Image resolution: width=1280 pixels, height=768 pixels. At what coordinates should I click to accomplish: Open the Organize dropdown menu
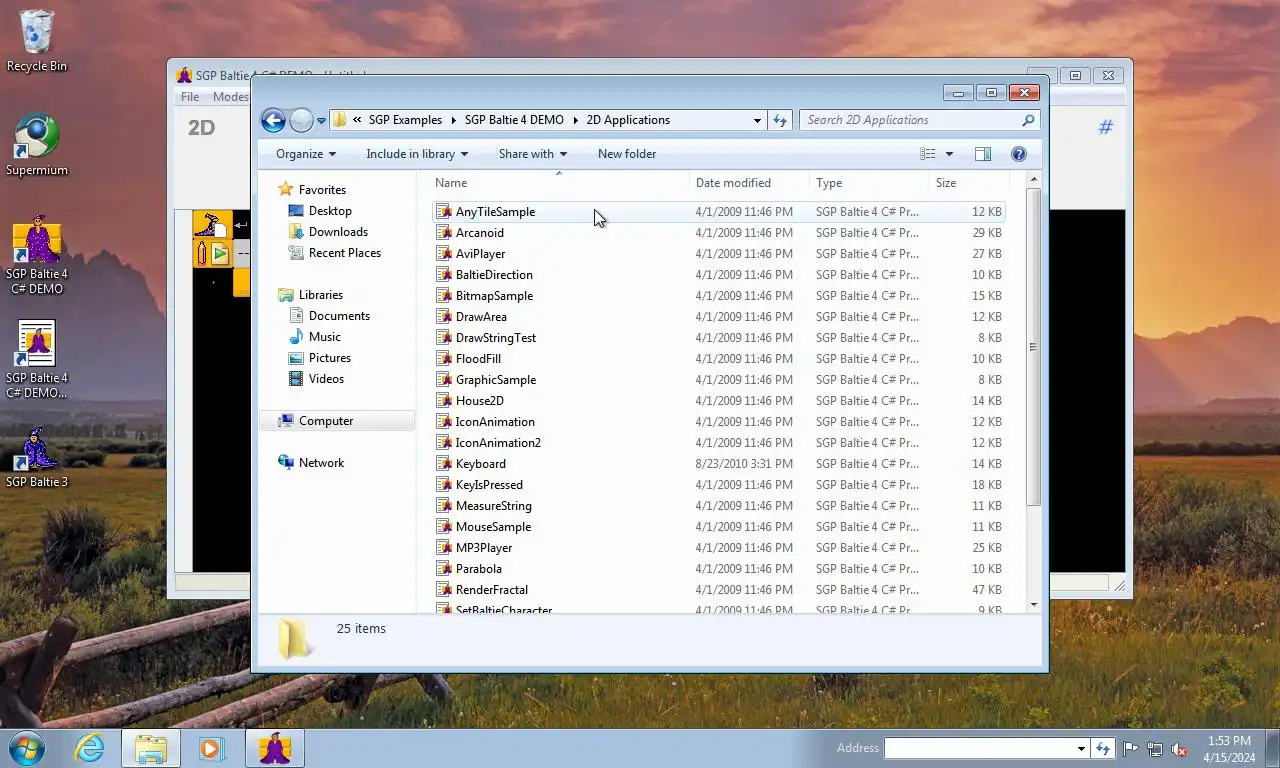click(x=306, y=154)
